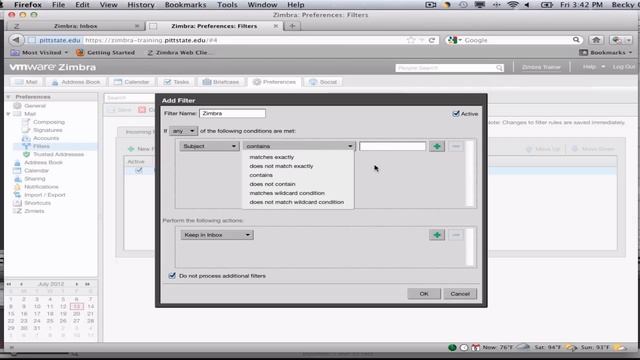Viewport: 640px width, 360px height.
Task: Cancel the Add Filter dialog
Action: 460,294
